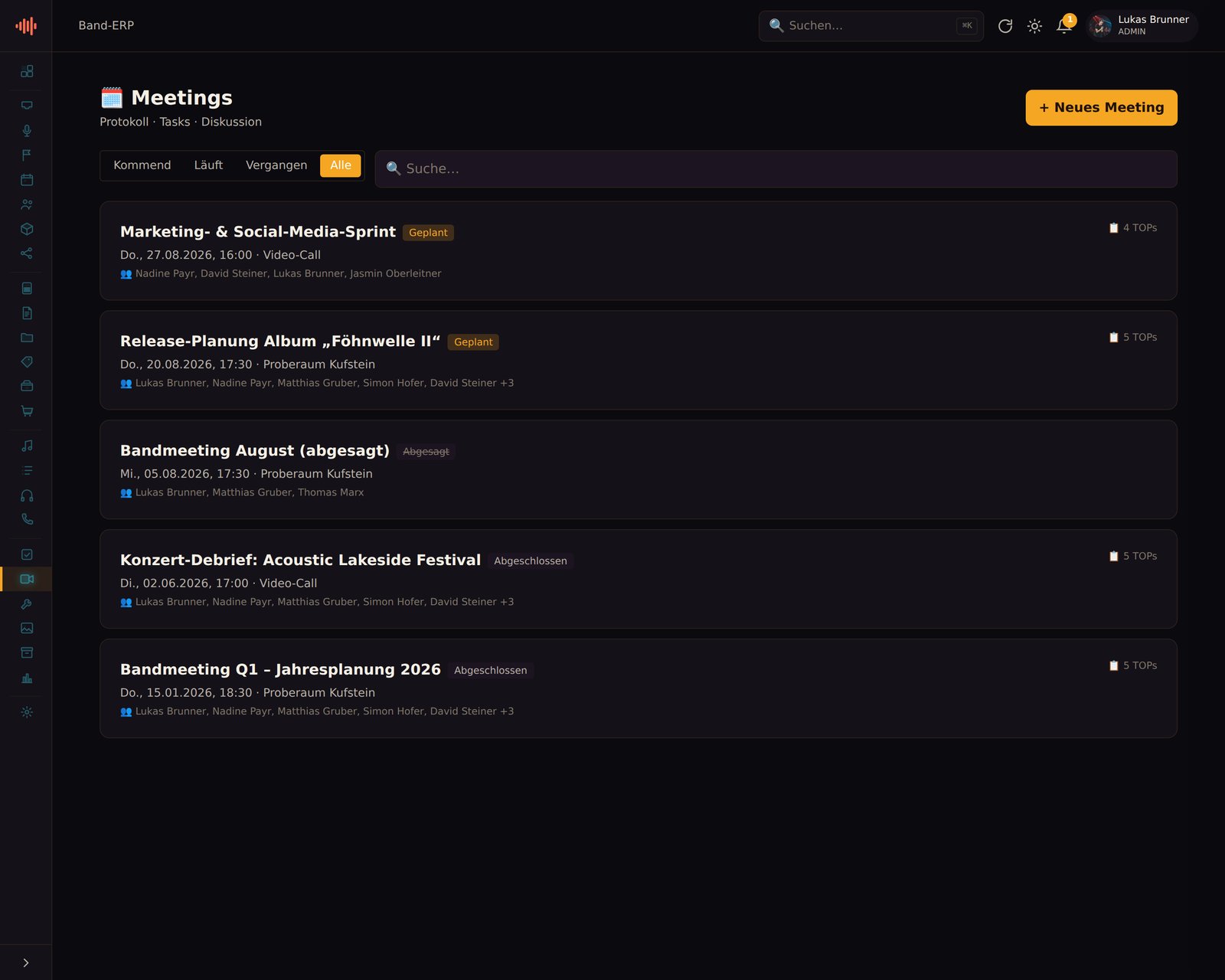Focus the meetings Suche... input field

776,169
